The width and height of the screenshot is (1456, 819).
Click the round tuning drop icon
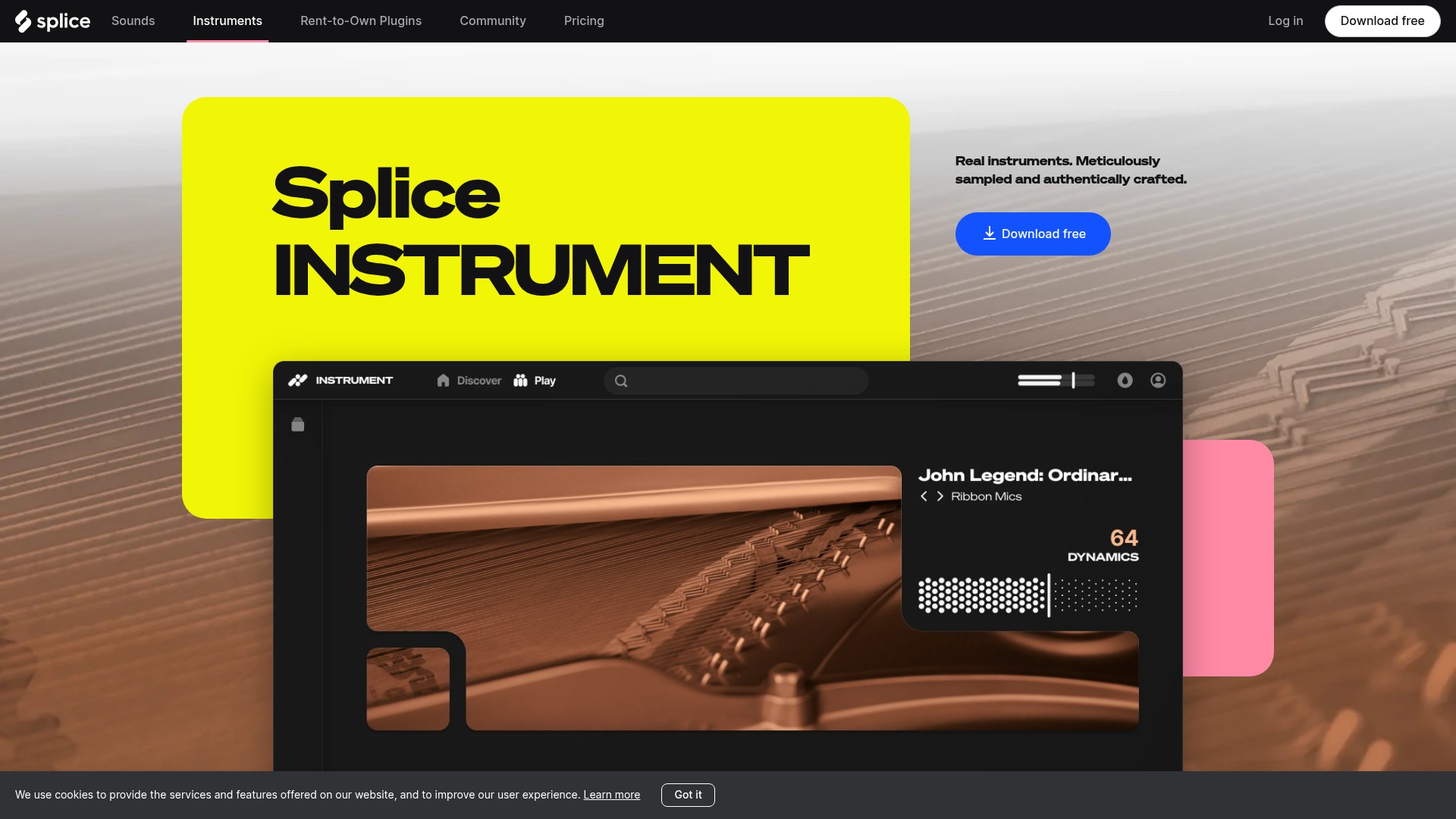[x=1125, y=380]
